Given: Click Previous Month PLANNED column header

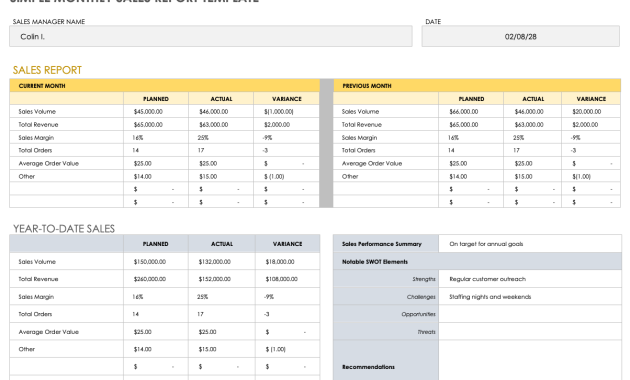Looking at the screenshot, I should [x=471, y=99].
